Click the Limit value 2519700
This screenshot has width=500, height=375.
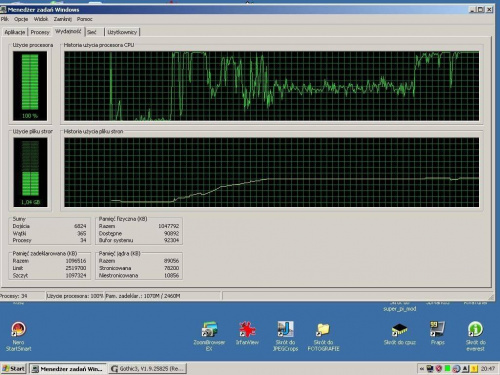tap(76, 268)
